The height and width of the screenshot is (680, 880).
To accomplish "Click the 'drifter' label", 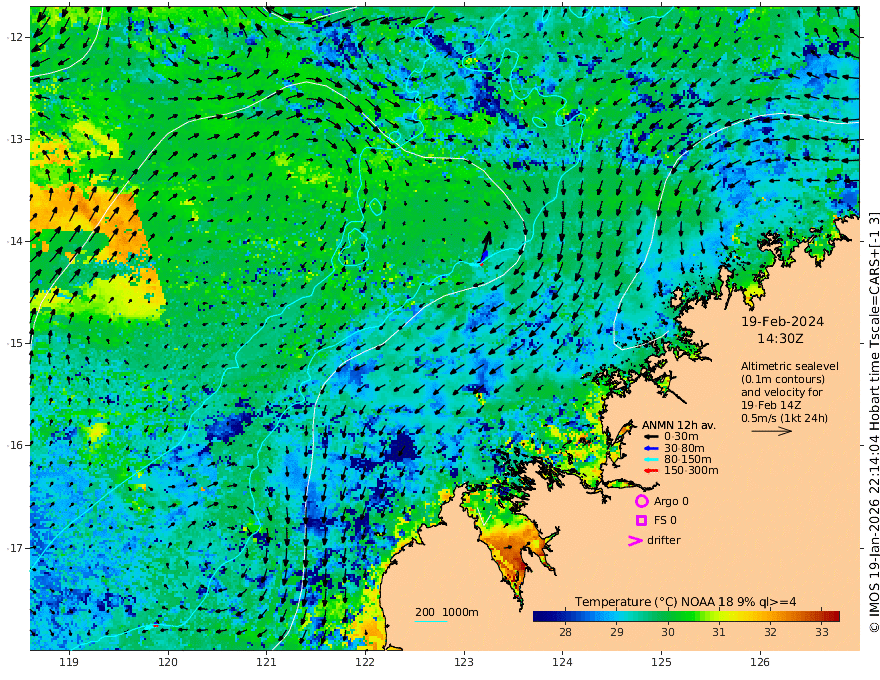I will click(x=664, y=540).
